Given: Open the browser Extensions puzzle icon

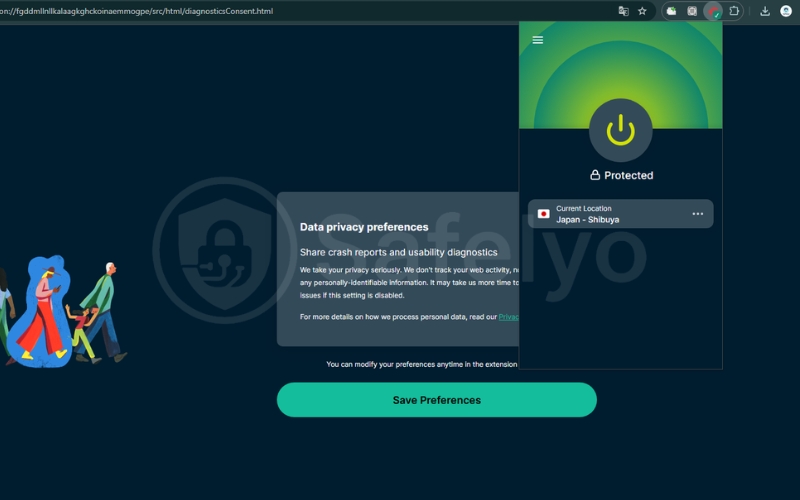Looking at the screenshot, I should tap(735, 11).
